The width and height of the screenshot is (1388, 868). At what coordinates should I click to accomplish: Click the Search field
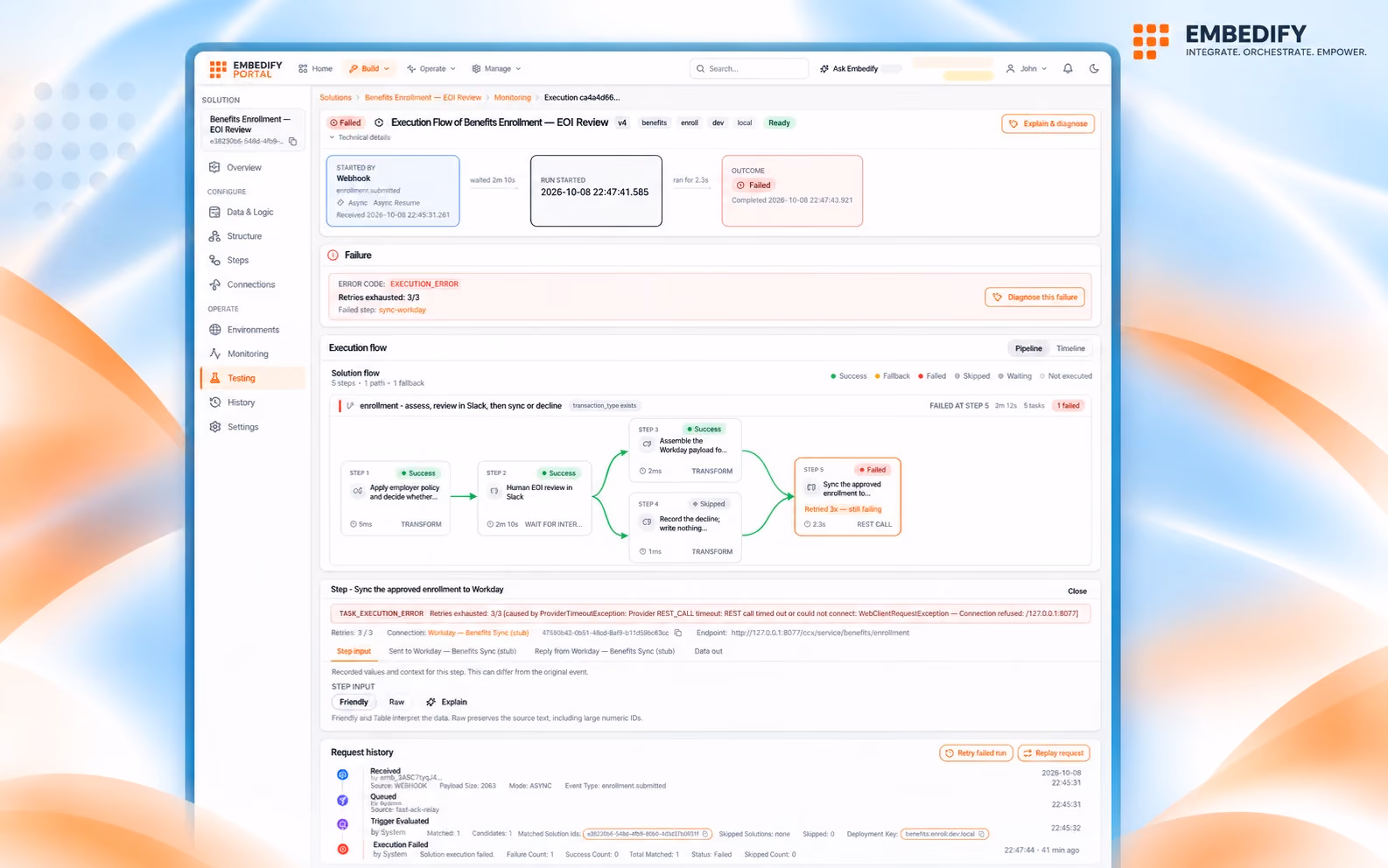click(x=749, y=68)
